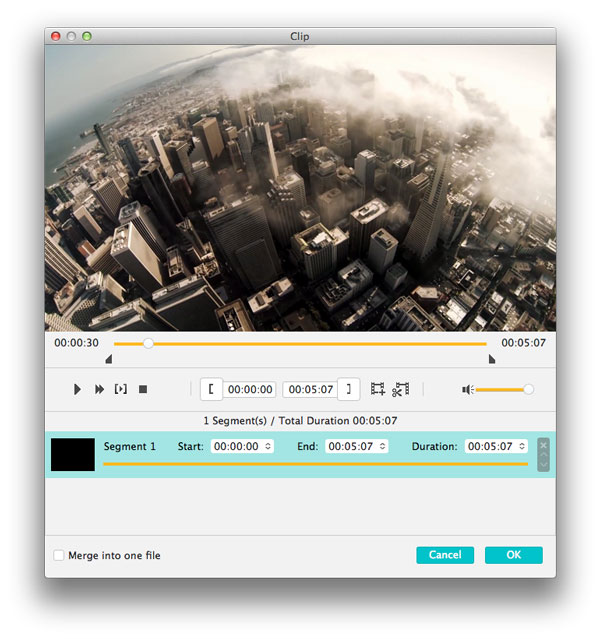Set end point with right bracket button
Screen dimensions: 600x639
(x=349, y=389)
